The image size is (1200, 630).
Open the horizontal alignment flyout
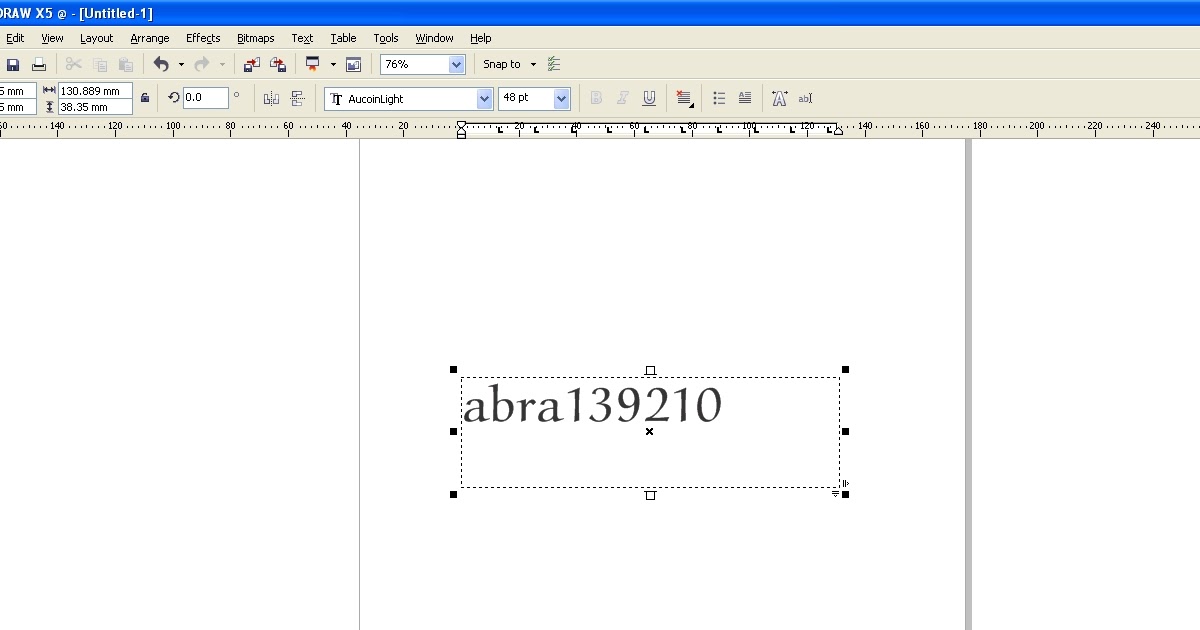(685, 98)
